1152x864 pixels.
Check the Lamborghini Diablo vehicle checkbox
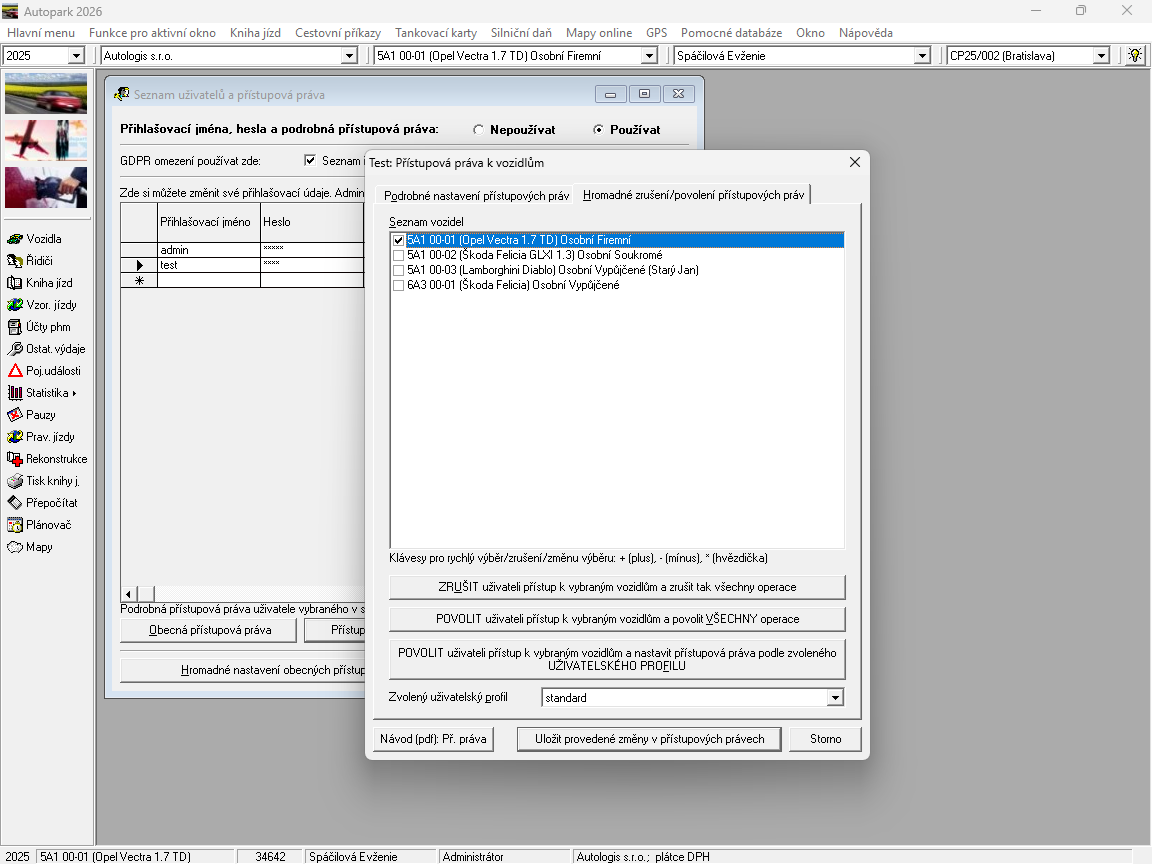(399, 270)
